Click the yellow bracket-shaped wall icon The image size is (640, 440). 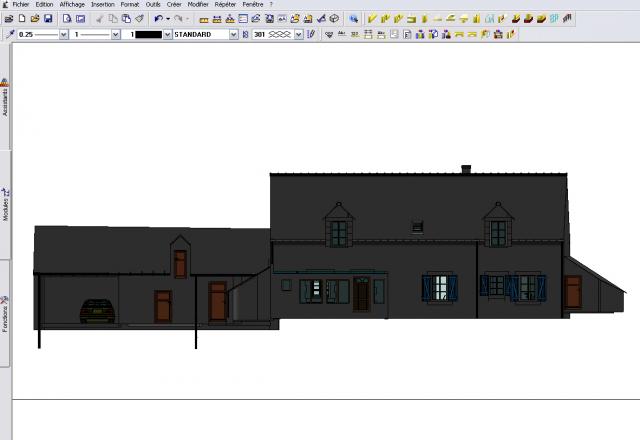pos(411,18)
